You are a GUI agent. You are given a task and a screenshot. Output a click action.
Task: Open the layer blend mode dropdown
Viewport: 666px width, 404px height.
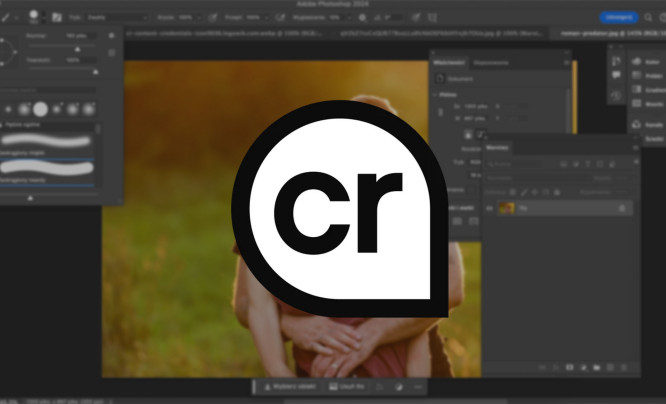pos(538,178)
